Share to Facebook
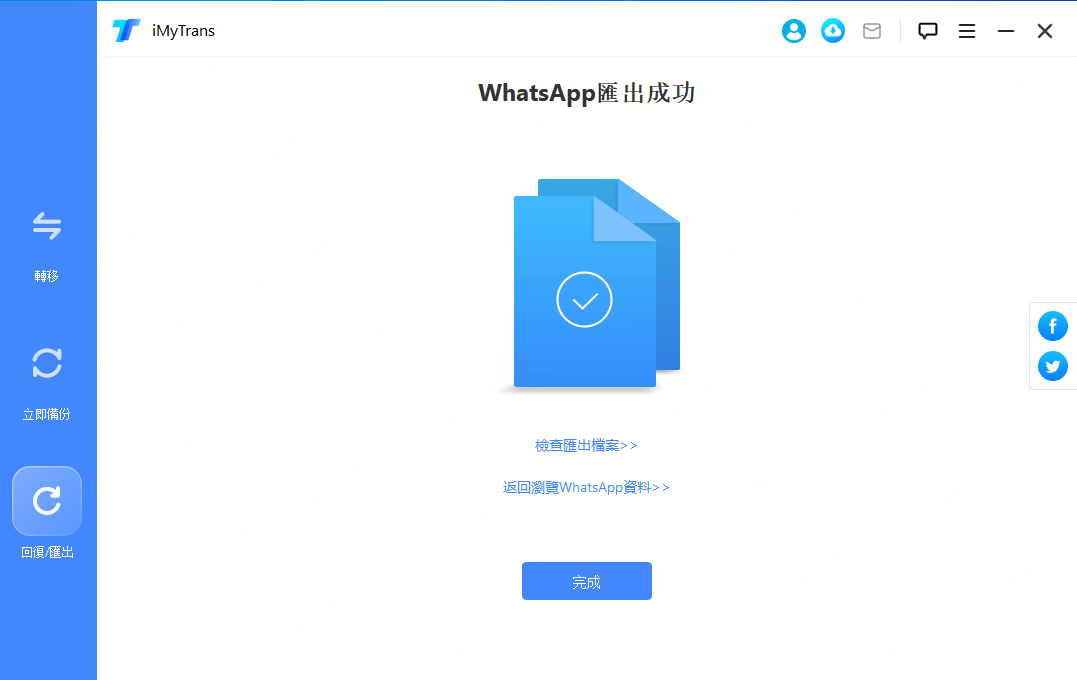Image resolution: width=1077 pixels, height=680 pixels. point(1052,325)
